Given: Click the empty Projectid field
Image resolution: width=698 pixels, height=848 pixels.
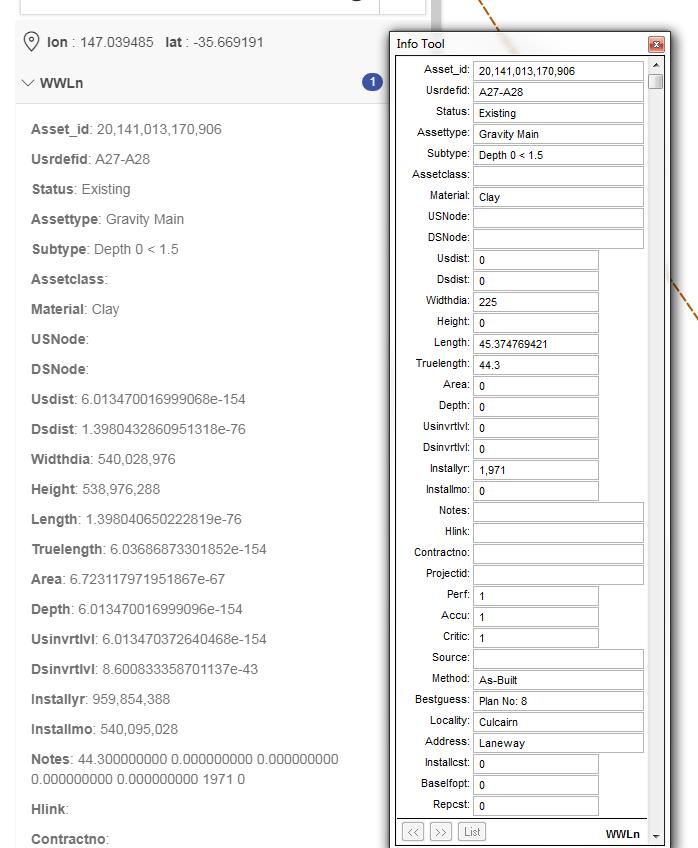Looking at the screenshot, I should point(559,575).
